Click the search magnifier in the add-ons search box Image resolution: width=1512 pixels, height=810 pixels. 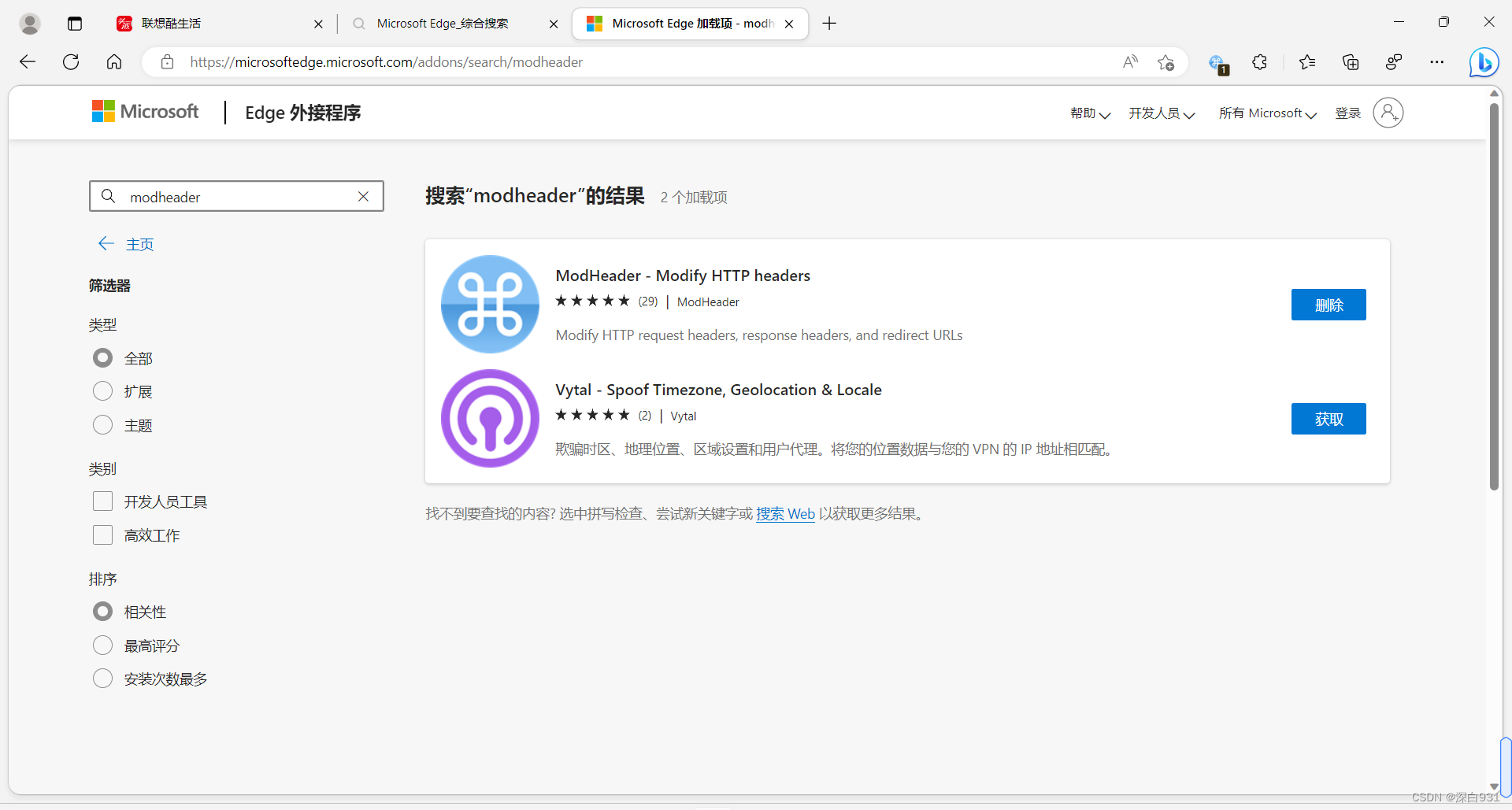(109, 196)
